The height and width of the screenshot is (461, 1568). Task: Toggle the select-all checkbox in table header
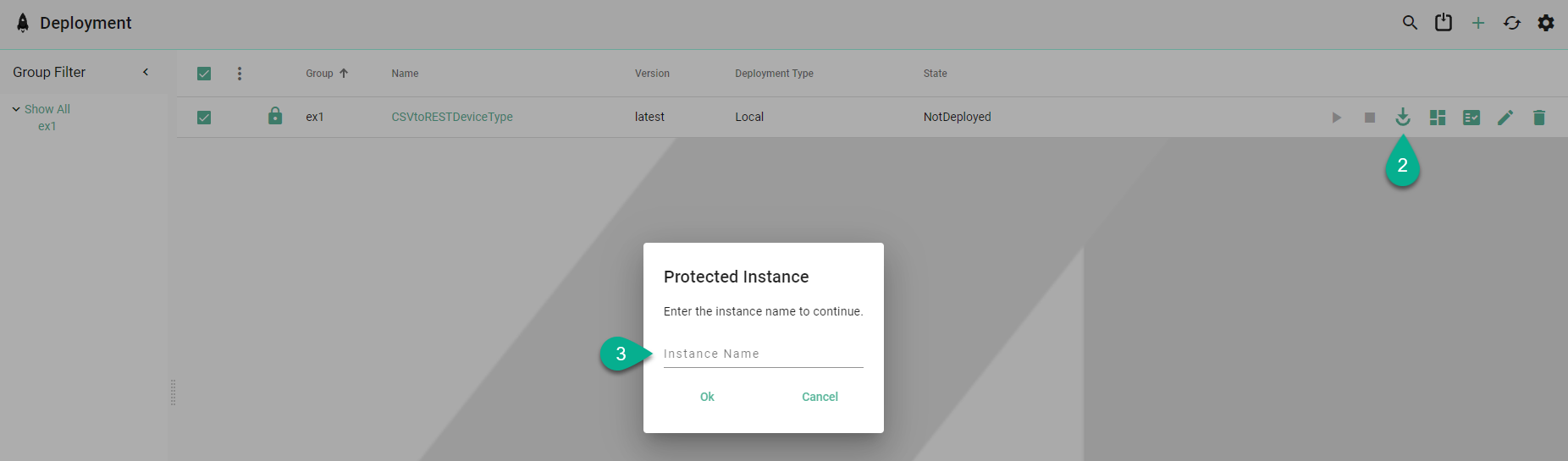(x=204, y=74)
